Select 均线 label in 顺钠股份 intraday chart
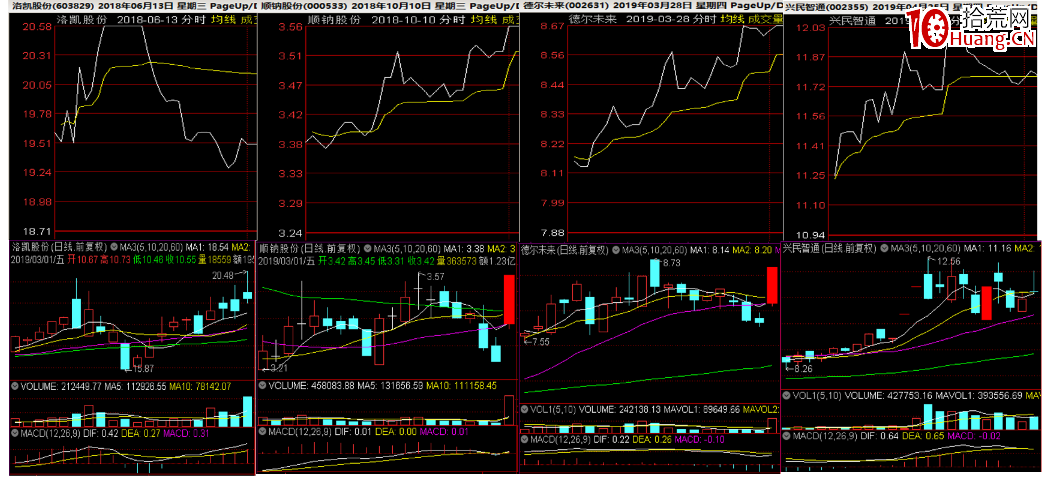1048x481 pixels. tap(482, 20)
